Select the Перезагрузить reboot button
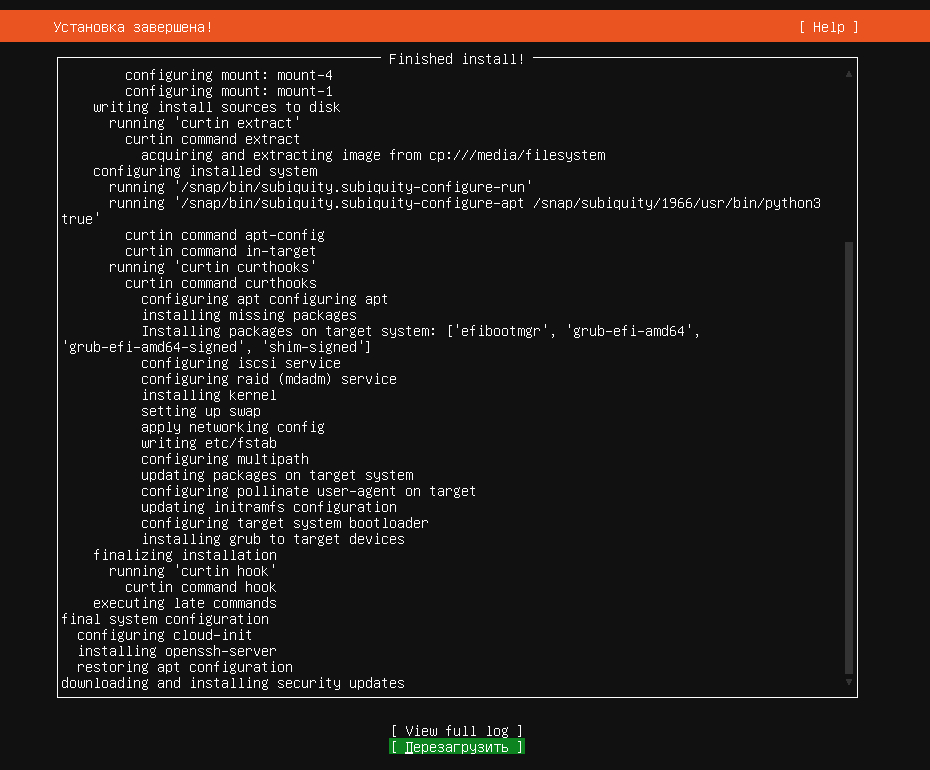The image size is (930, 770). point(457,747)
